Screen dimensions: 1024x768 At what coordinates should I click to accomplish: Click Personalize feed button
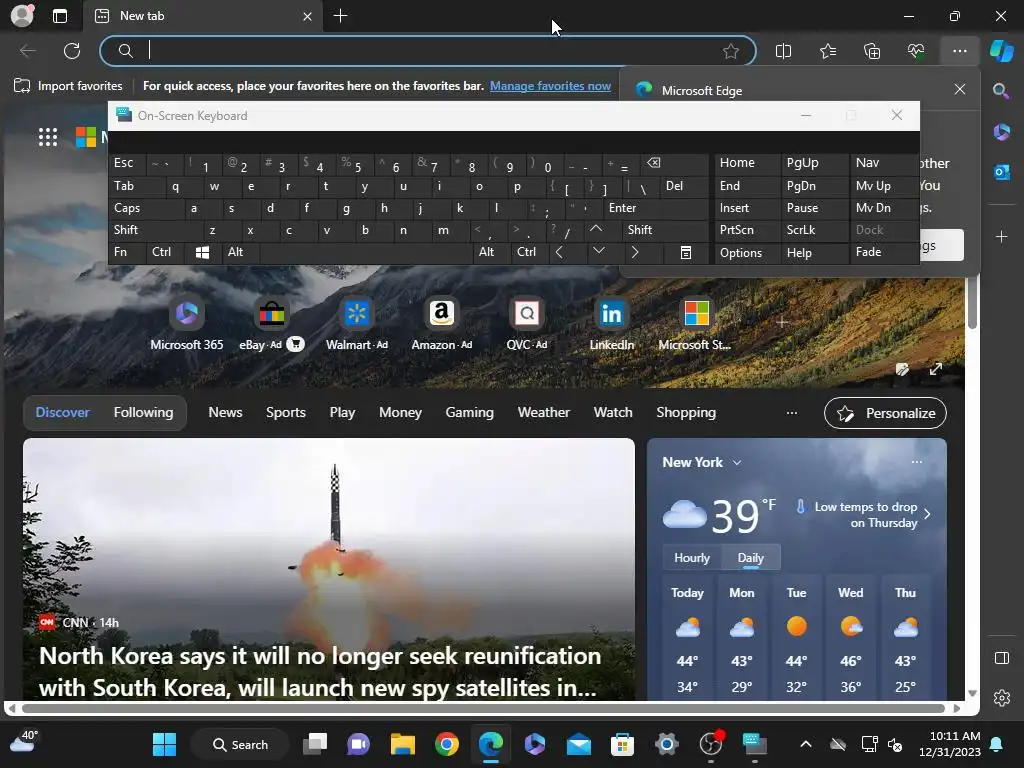pos(886,413)
